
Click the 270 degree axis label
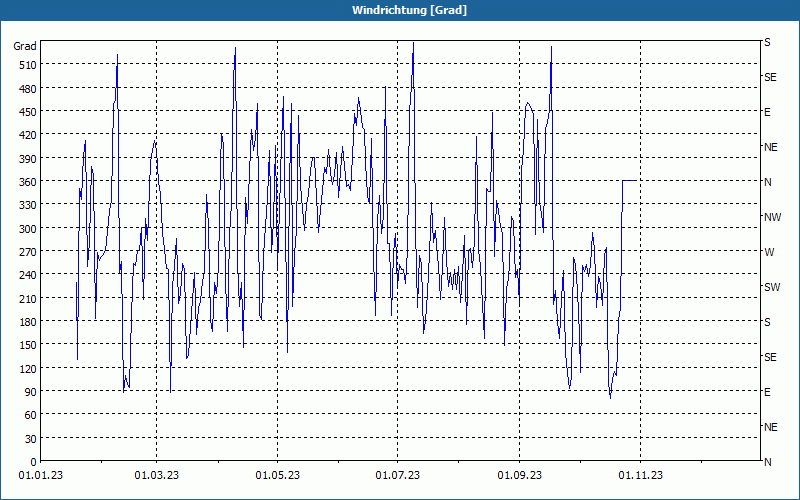(x=28, y=252)
